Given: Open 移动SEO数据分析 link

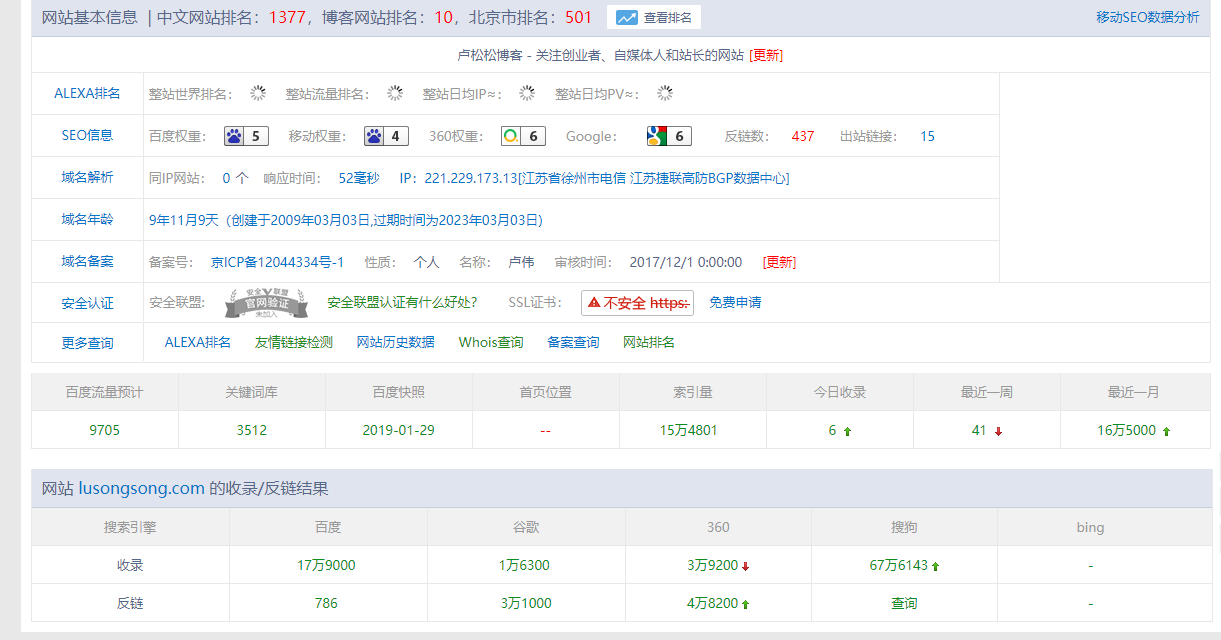Looking at the screenshot, I should 1147,17.
